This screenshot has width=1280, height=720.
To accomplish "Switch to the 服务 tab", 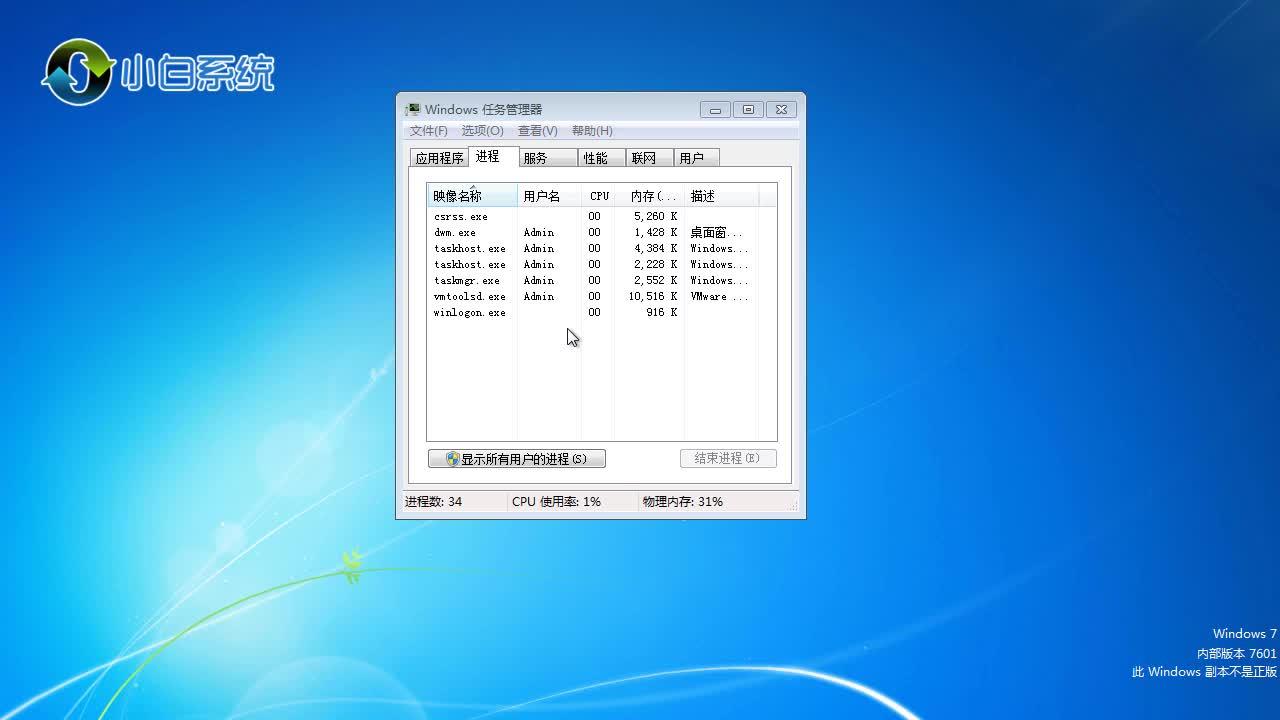I will tap(536, 158).
